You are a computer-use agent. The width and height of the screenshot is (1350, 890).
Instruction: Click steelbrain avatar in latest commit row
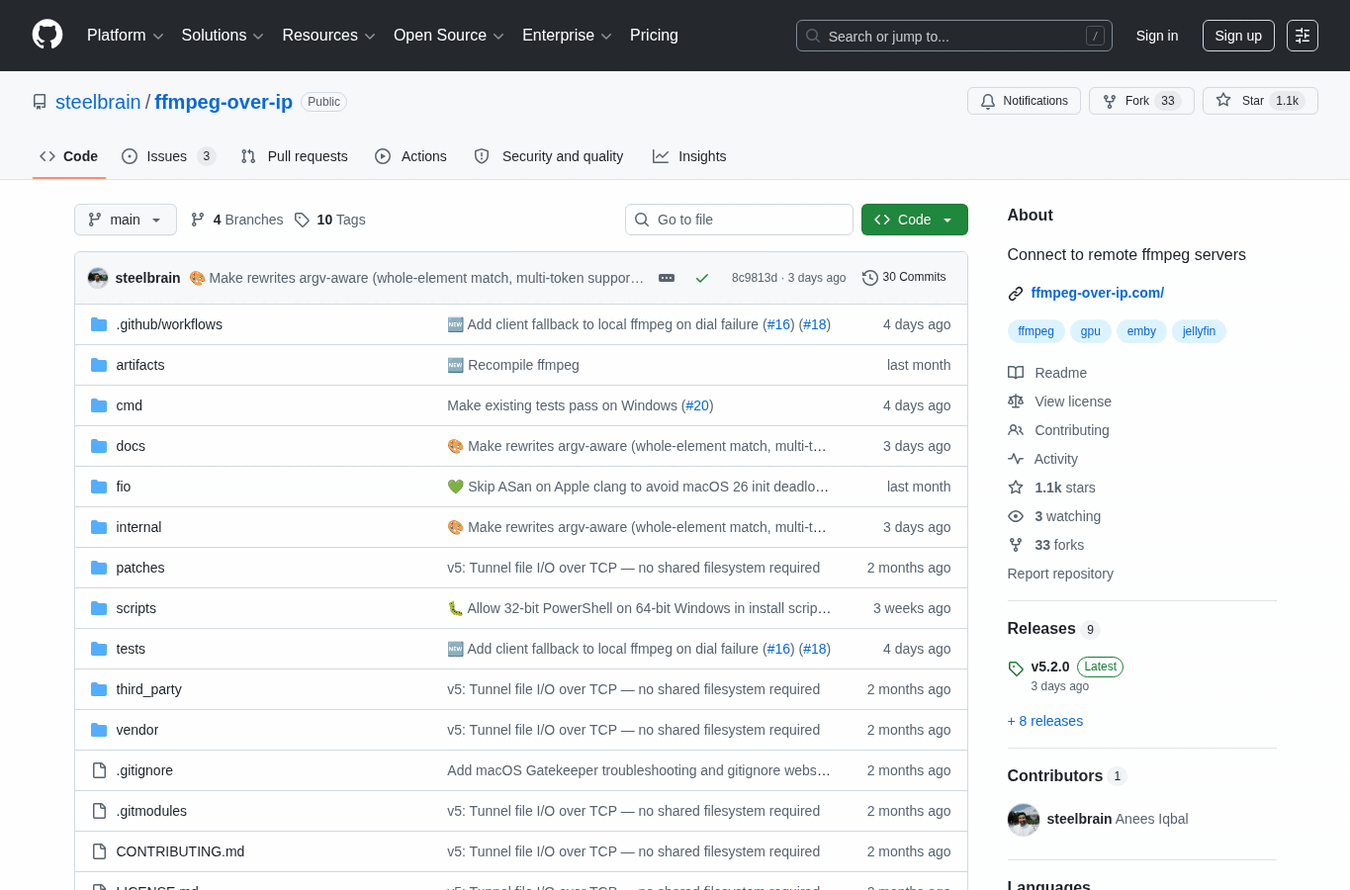coord(98,278)
